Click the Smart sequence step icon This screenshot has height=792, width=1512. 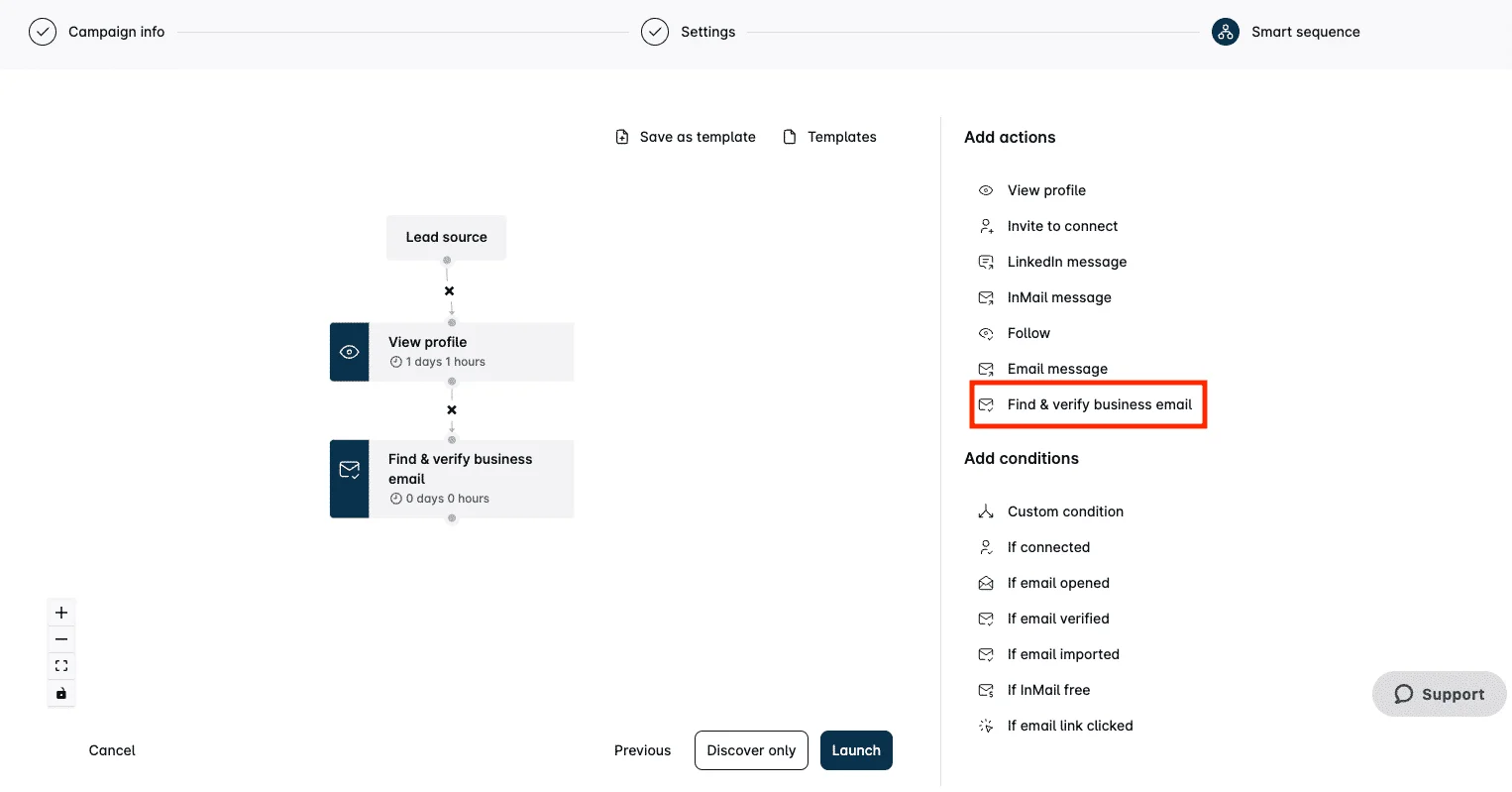point(1226,32)
